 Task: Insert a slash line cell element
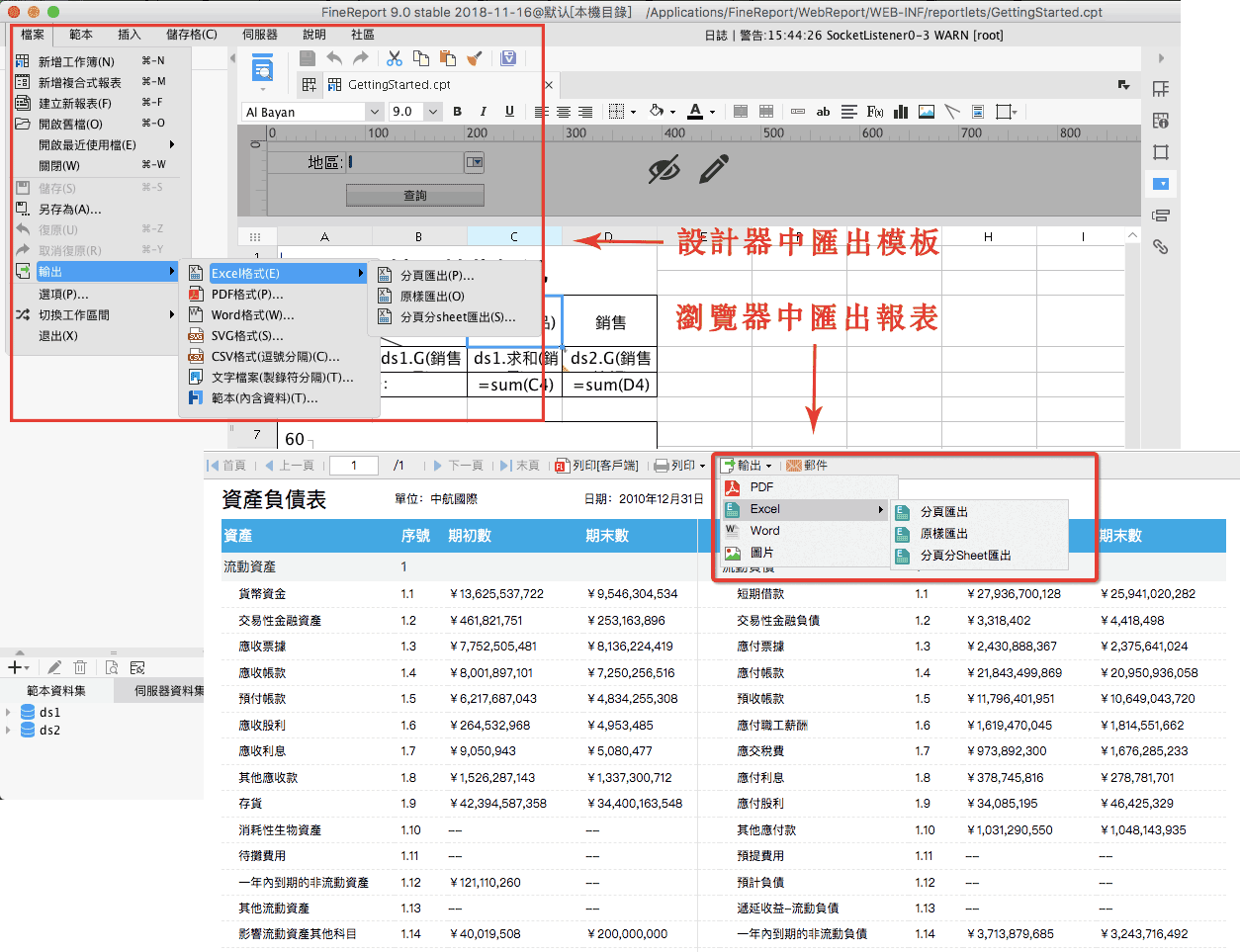[x=952, y=112]
